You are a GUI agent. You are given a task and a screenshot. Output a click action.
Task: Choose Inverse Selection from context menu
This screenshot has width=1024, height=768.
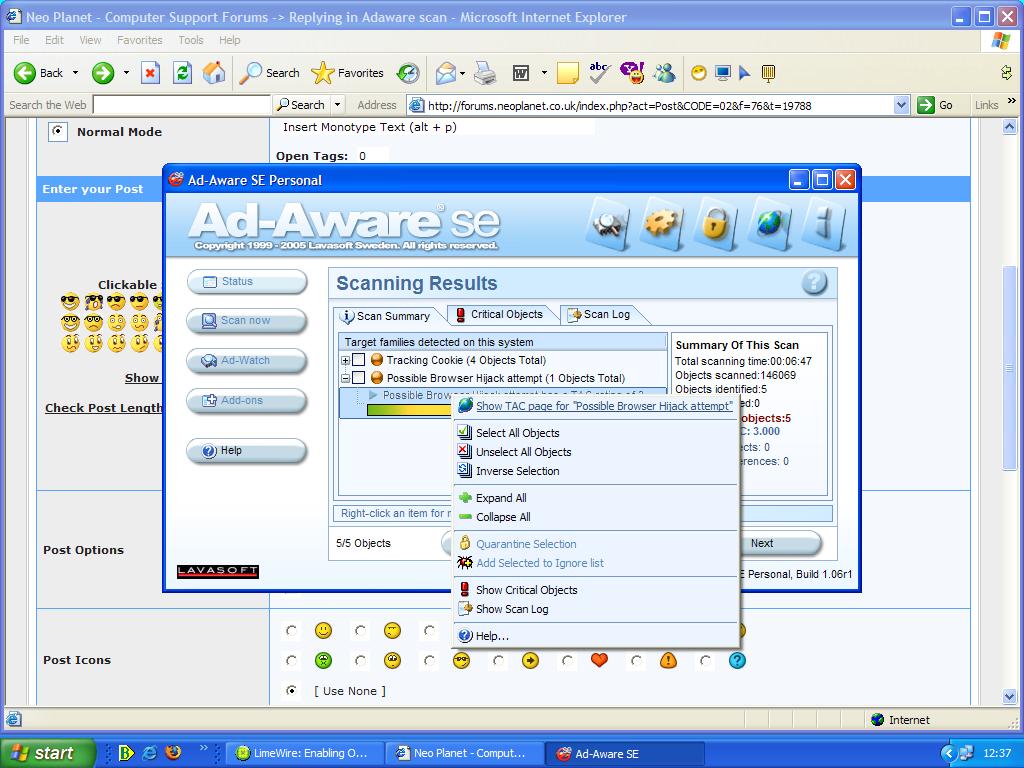click(x=517, y=470)
